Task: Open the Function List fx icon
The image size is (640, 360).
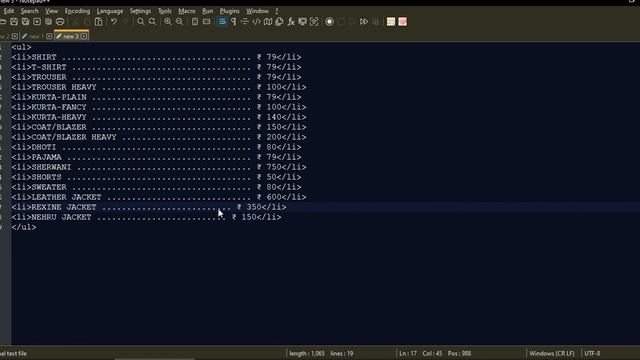Action: 291,22
